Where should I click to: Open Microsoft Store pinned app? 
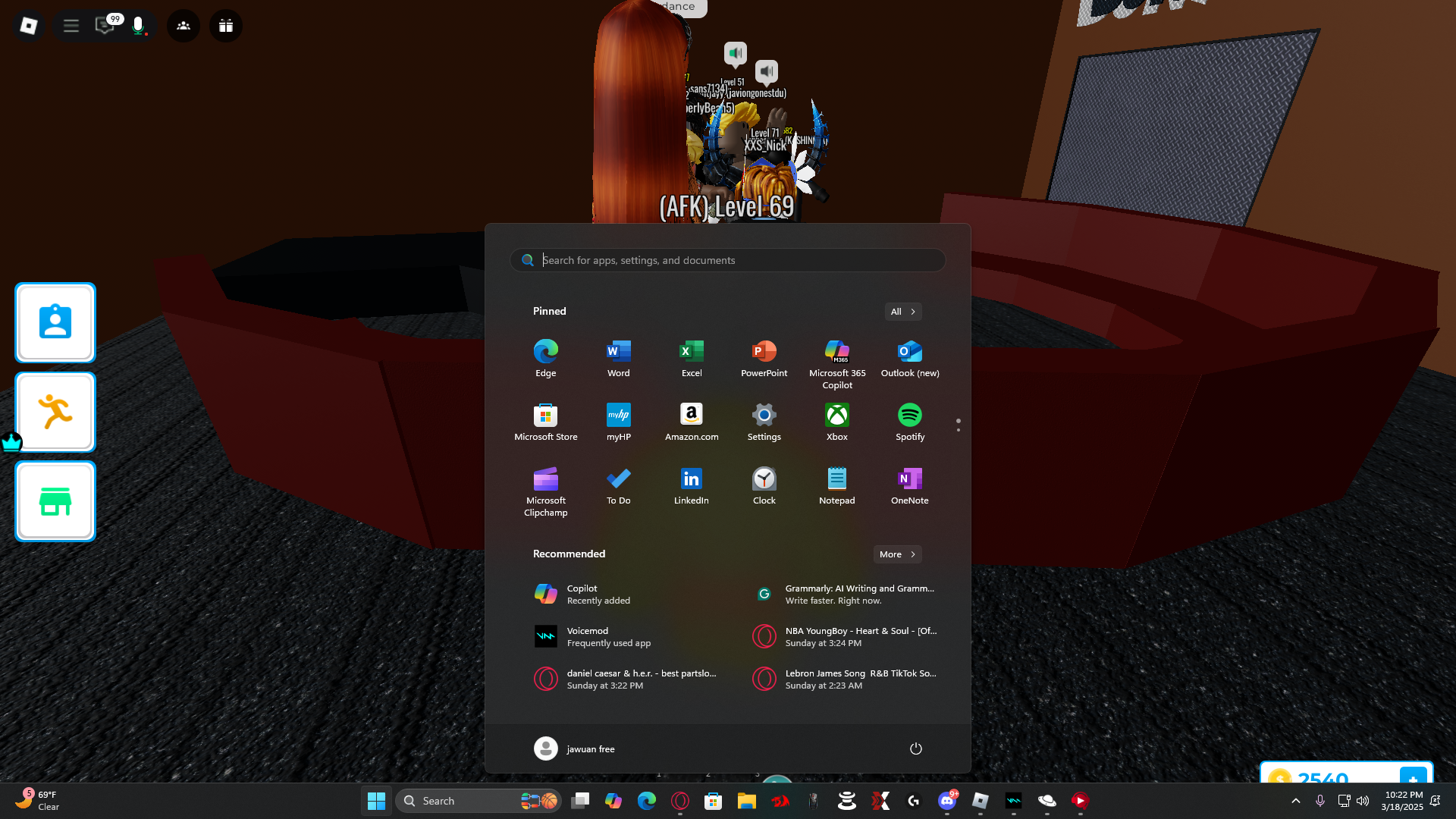[546, 422]
